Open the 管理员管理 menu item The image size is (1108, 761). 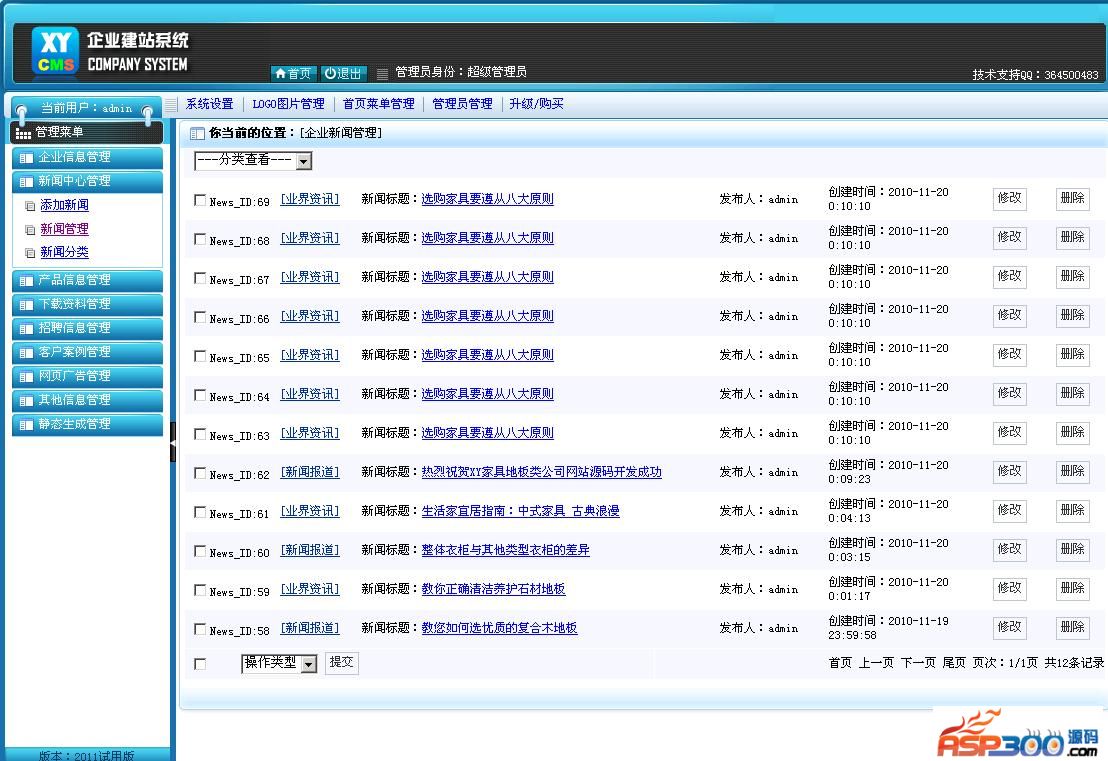(462, 104)
